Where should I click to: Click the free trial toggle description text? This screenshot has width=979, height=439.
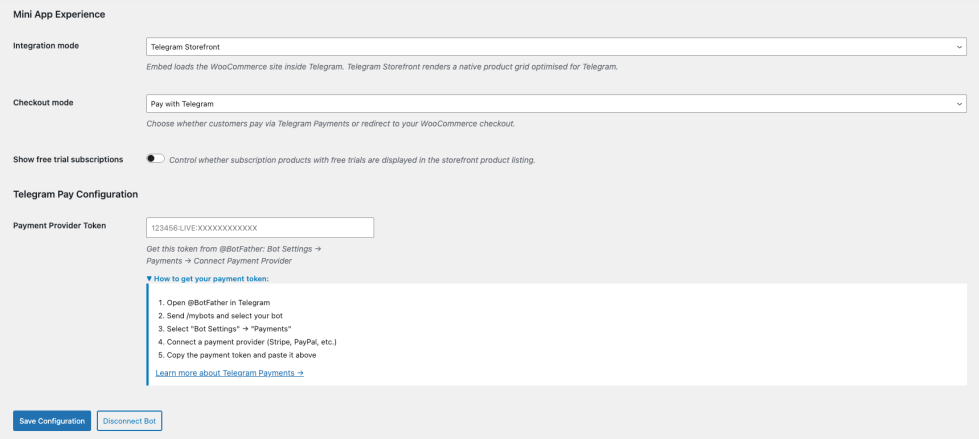coord(352,160)
